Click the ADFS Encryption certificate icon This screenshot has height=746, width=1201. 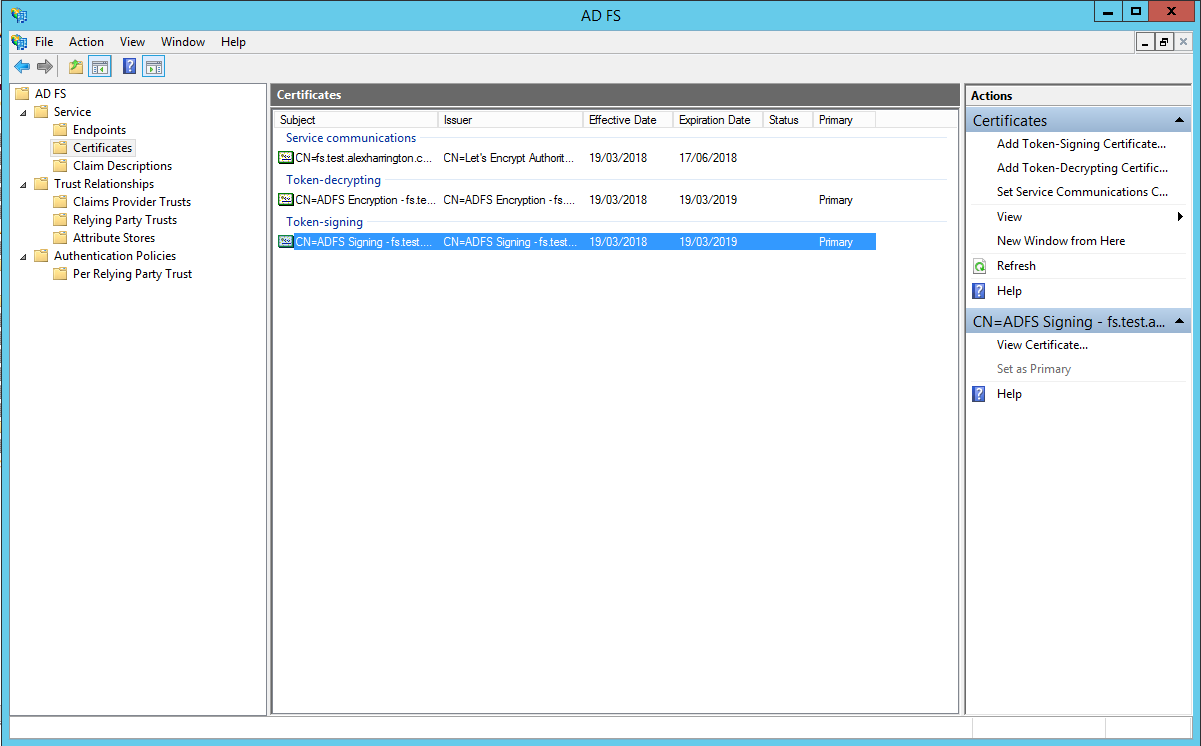point(286,200)
